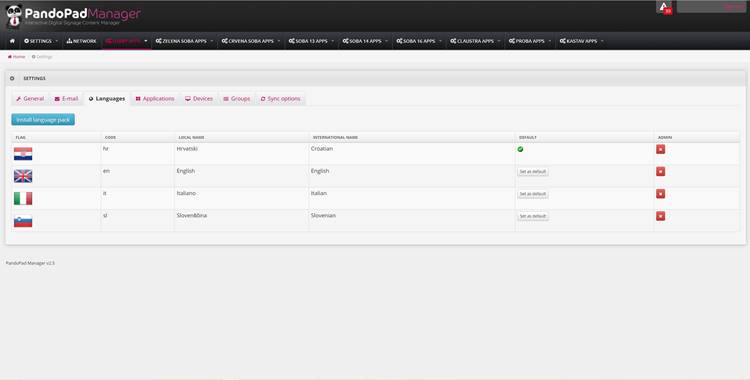Set Italian as default language
750x380 pixels.
tap(533, 194)
